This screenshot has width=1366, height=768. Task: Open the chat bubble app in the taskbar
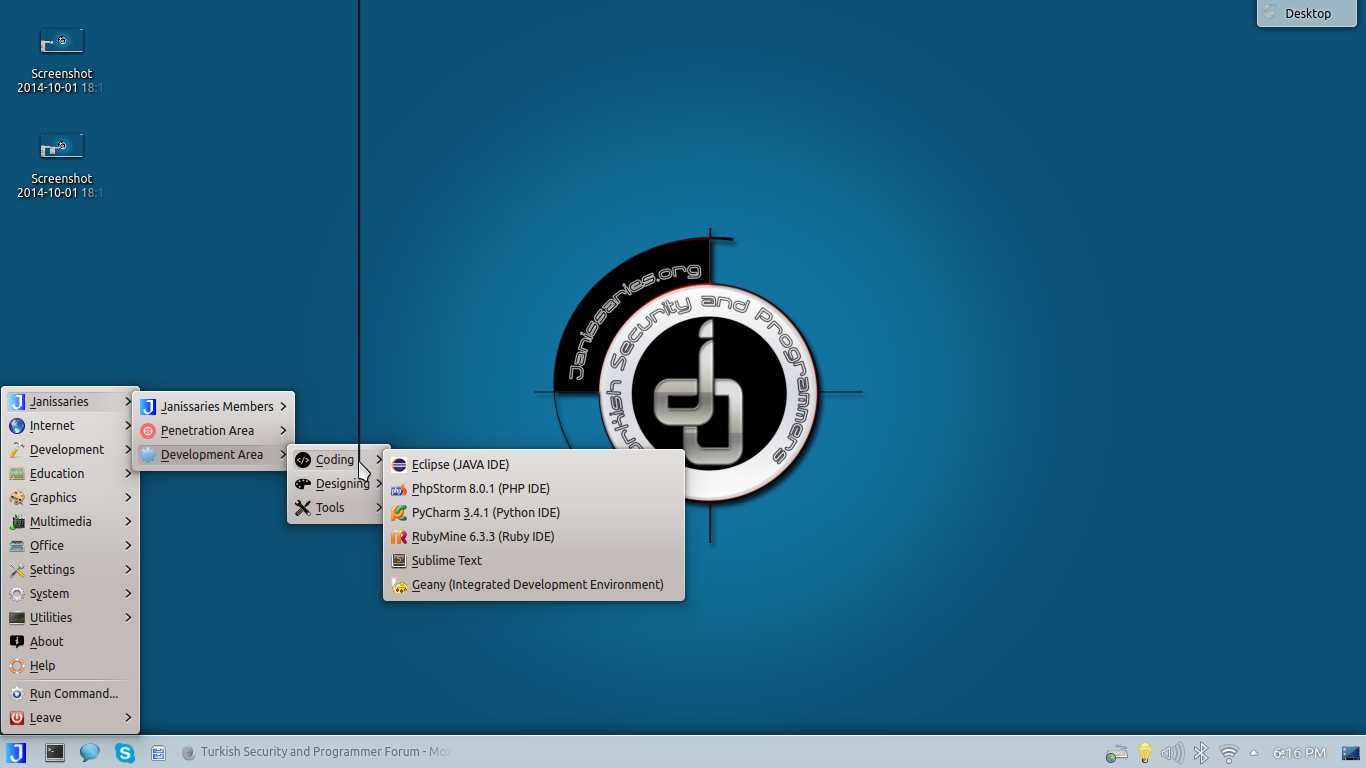90,753
